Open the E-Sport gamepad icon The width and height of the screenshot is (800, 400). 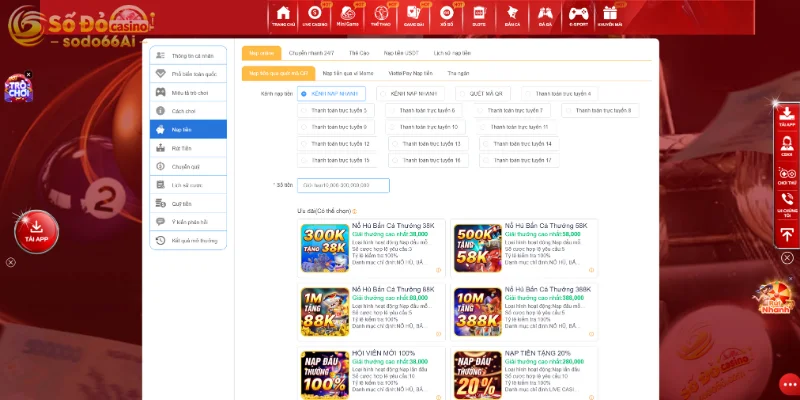[577, 16]
